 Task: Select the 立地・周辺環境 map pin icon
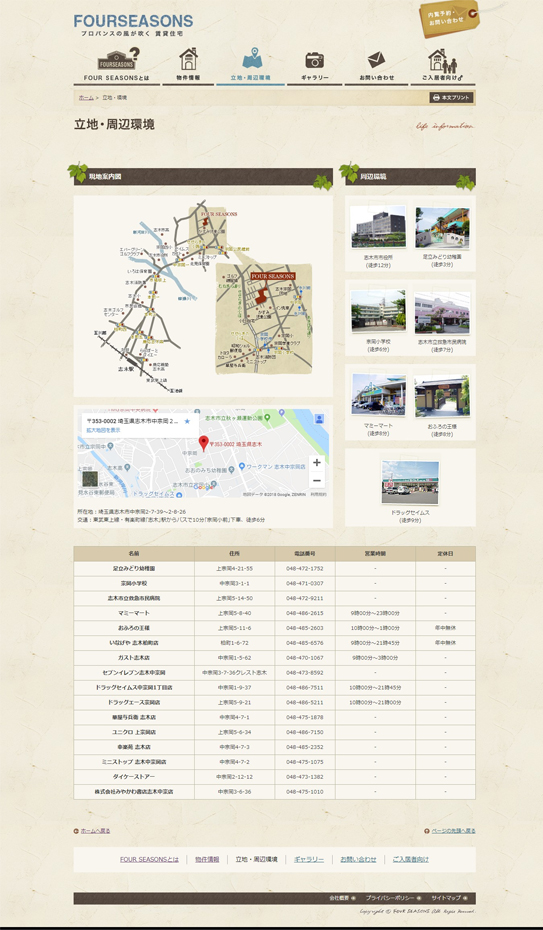click(x=251, y=59)
